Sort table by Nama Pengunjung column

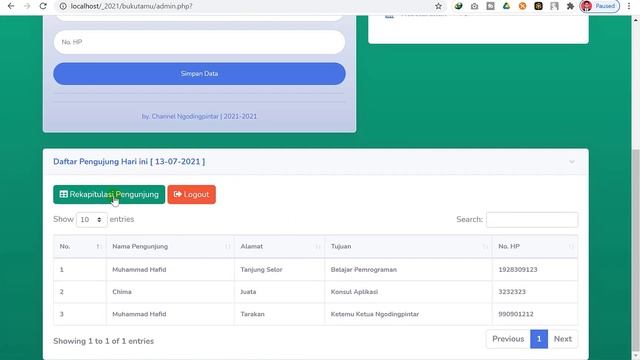(170, 247)
